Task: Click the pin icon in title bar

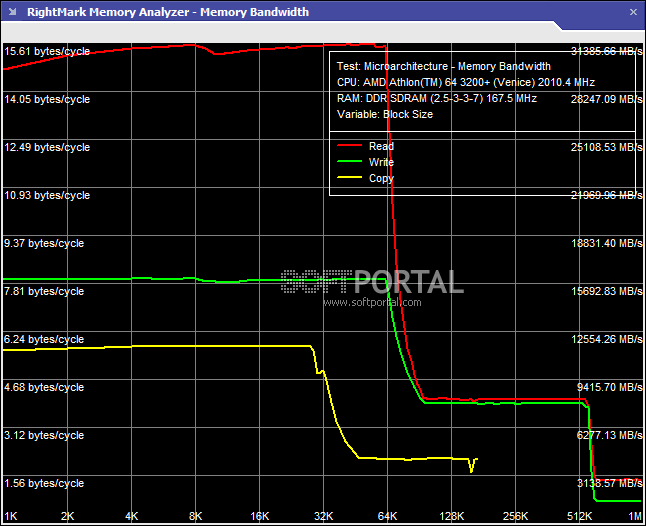Action: [x=12, y=12]
